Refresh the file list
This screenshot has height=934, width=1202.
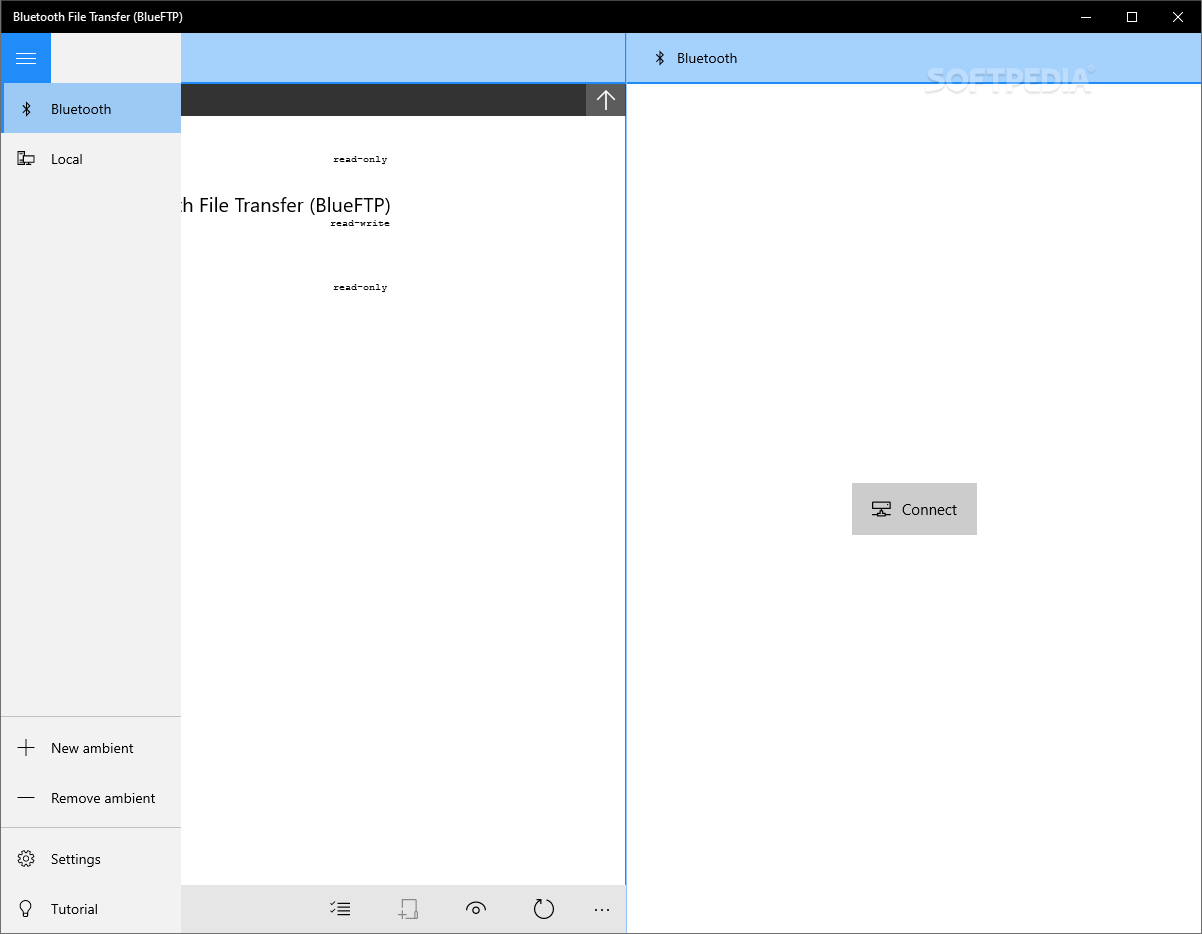pyautogui.click(x=543, y=909)
